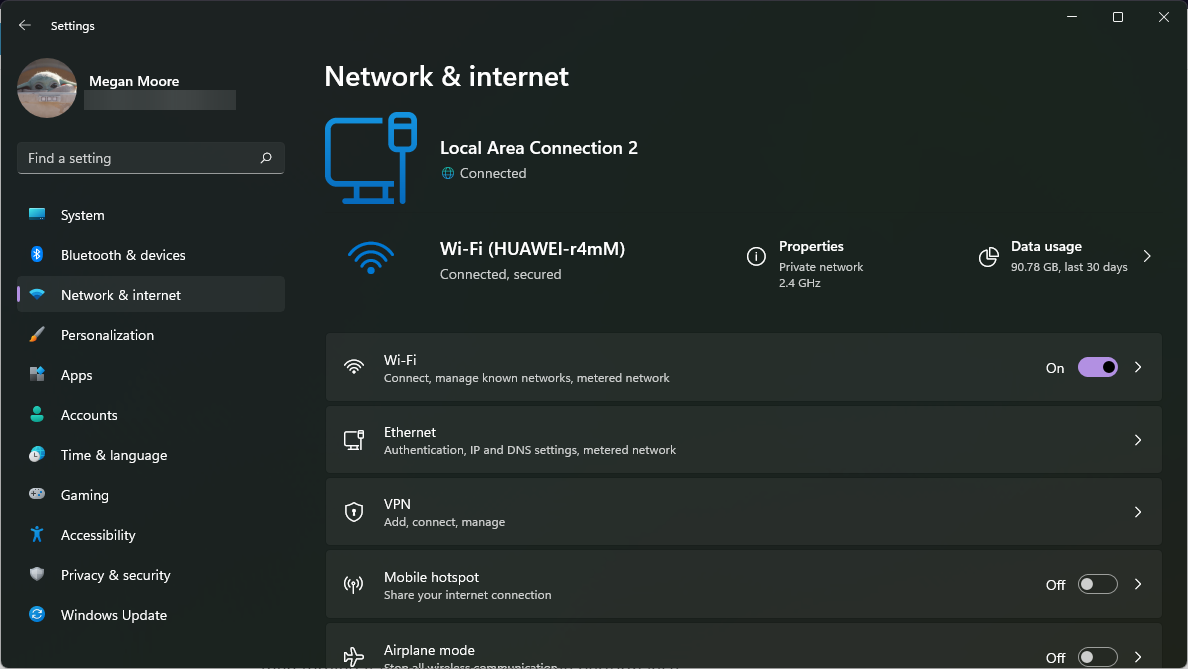Select the Mobile hotspot broadcast icon
Screen dimensions: 1188x669
[x=354, y=583]
